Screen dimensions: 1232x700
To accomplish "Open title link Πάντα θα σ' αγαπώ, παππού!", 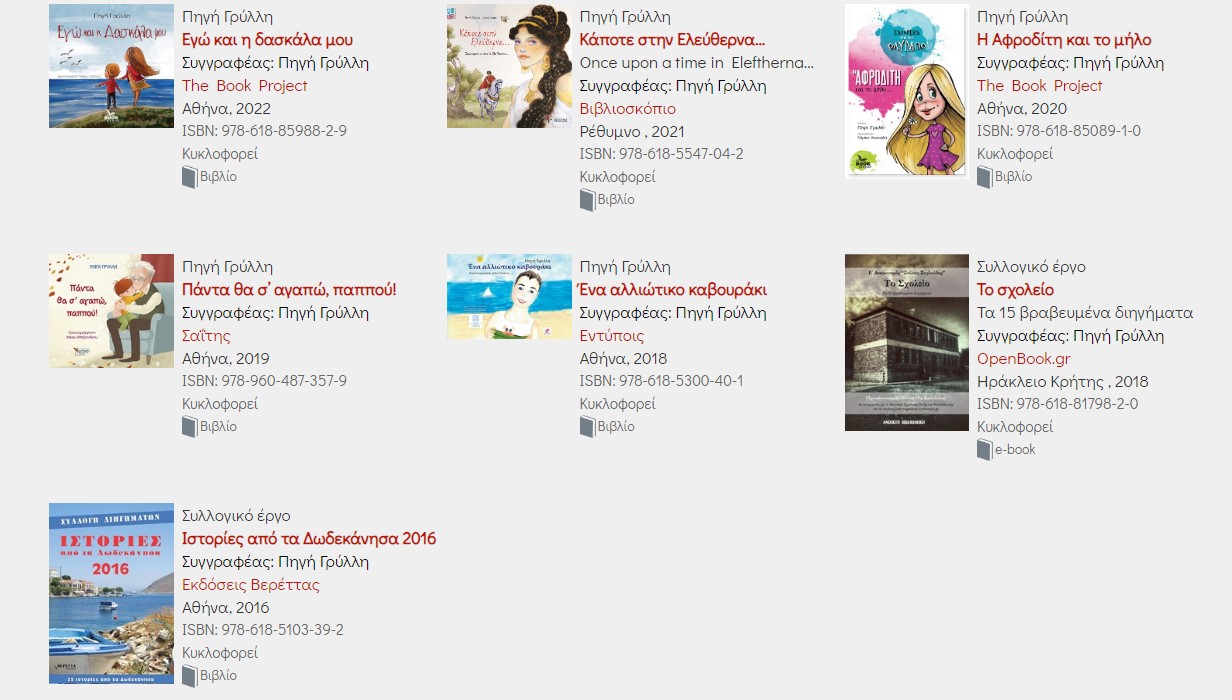I will pyautogui.click(x=289, y=290).
